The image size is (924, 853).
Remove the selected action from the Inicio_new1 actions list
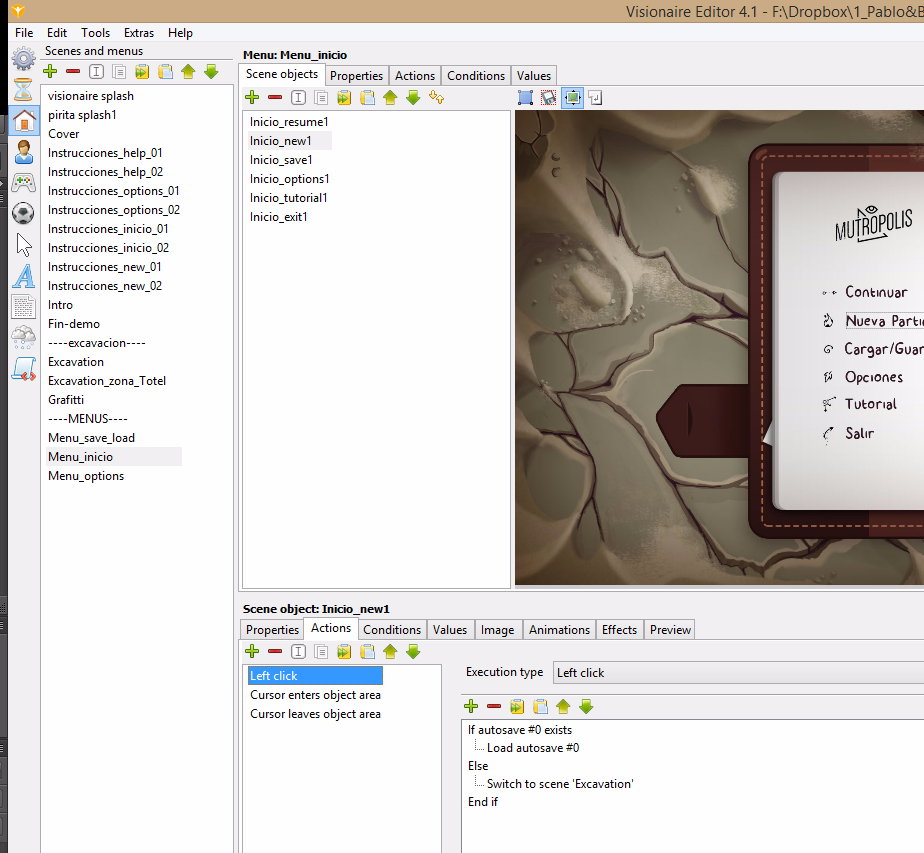[275, 652]
